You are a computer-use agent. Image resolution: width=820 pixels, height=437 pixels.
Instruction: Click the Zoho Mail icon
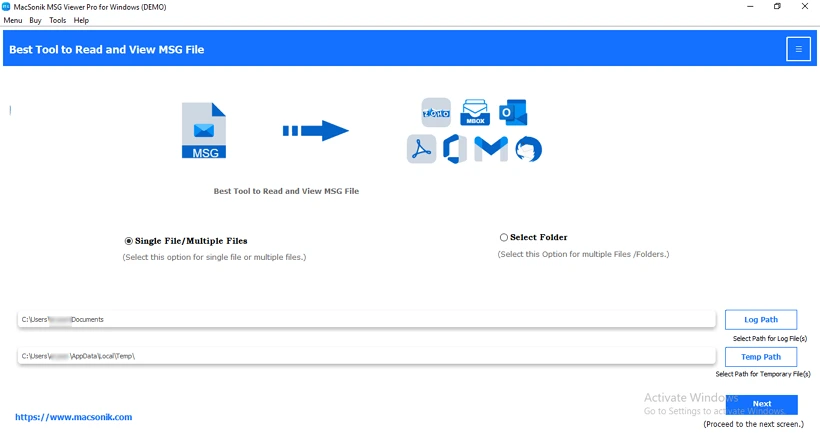tap(436, 112)
